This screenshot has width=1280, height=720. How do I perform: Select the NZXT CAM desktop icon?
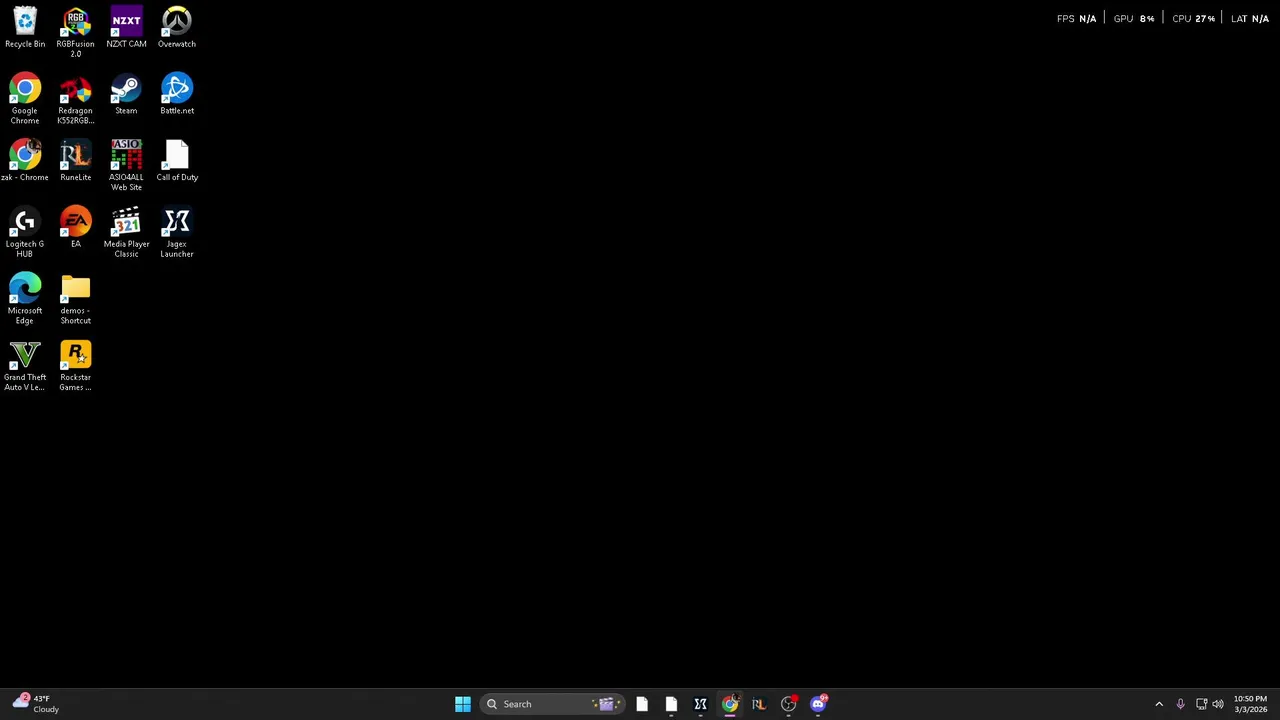point(126,28)
